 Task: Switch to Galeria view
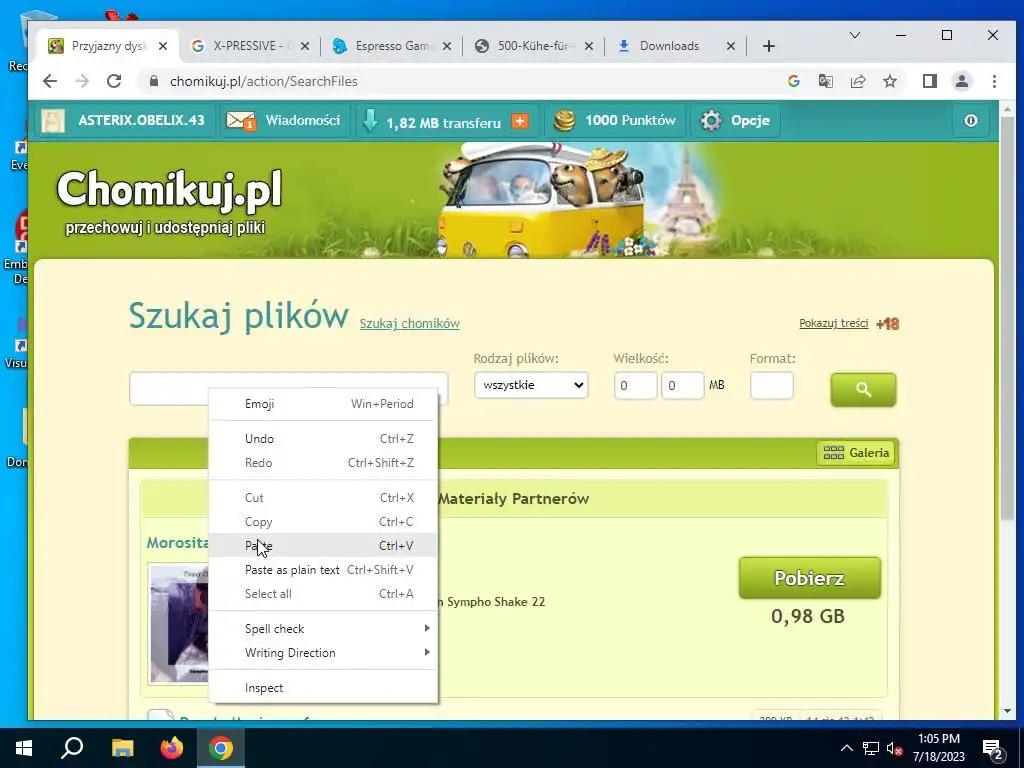[856, 453]
